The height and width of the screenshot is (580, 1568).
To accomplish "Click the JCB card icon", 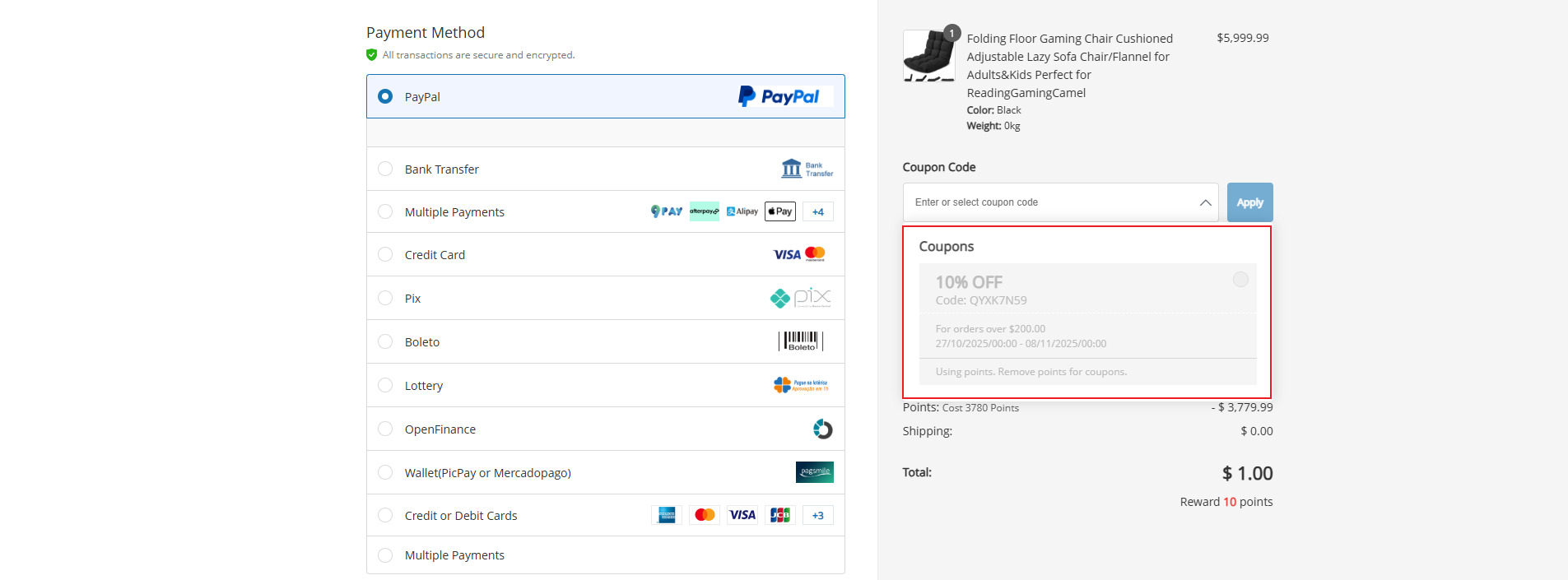I will tap(779, 515).
